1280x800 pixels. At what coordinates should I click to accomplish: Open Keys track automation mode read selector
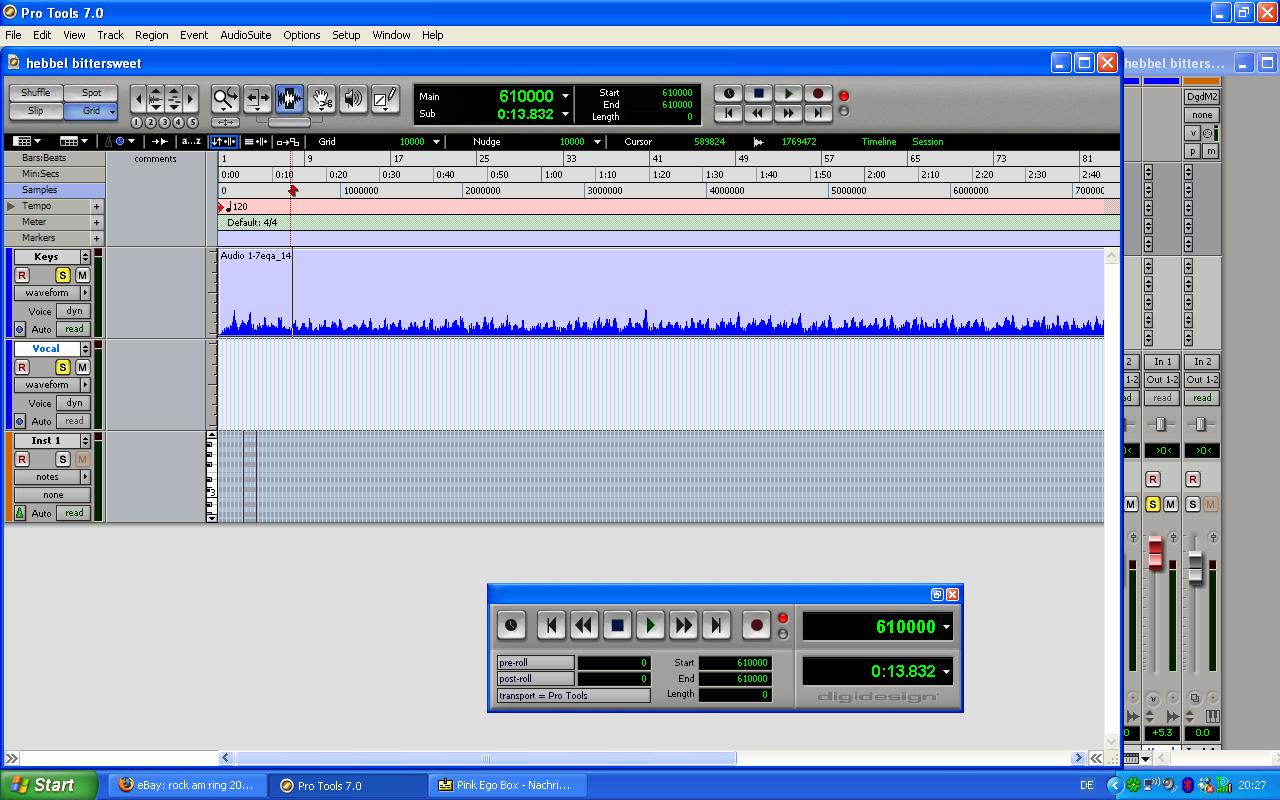click(x=74, y=329)
